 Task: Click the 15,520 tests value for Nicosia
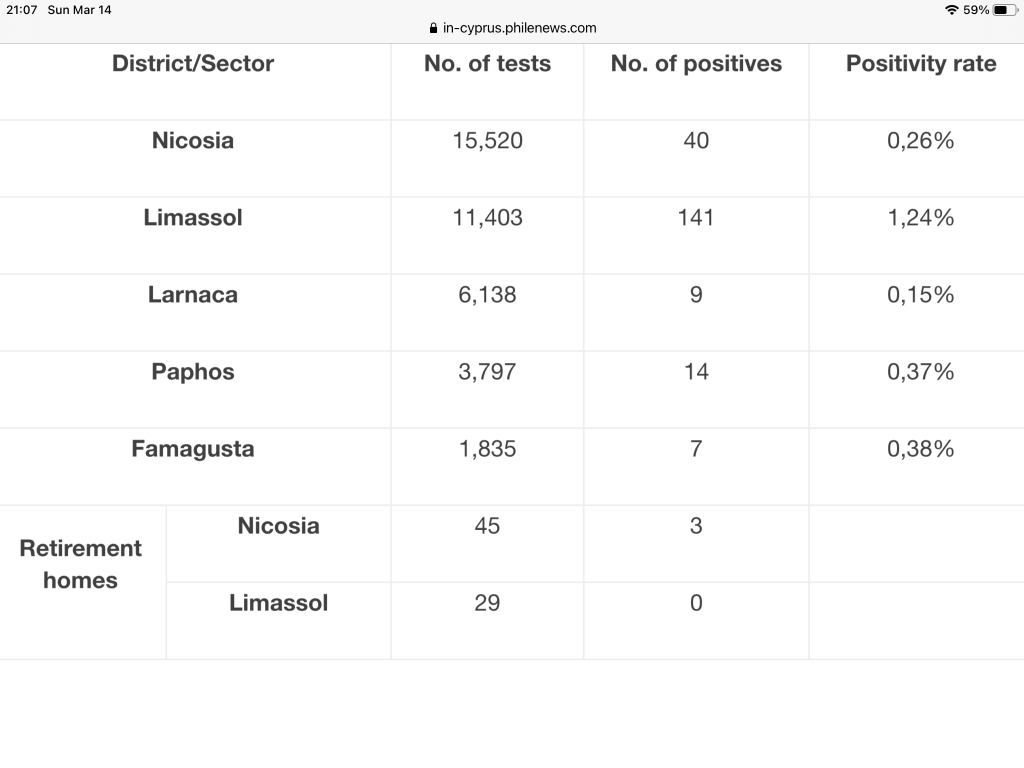pyautogui.click(x=487, y=141)
